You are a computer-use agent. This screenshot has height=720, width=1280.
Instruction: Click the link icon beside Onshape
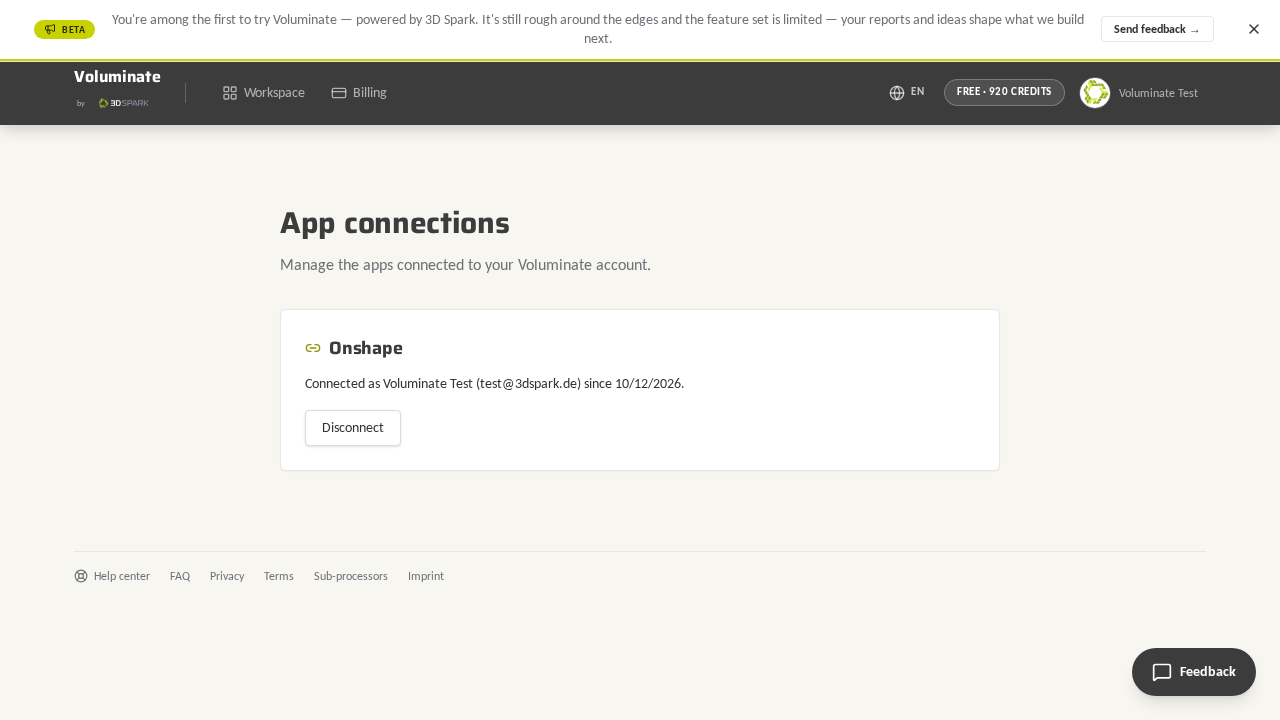(x=313, y=348)
